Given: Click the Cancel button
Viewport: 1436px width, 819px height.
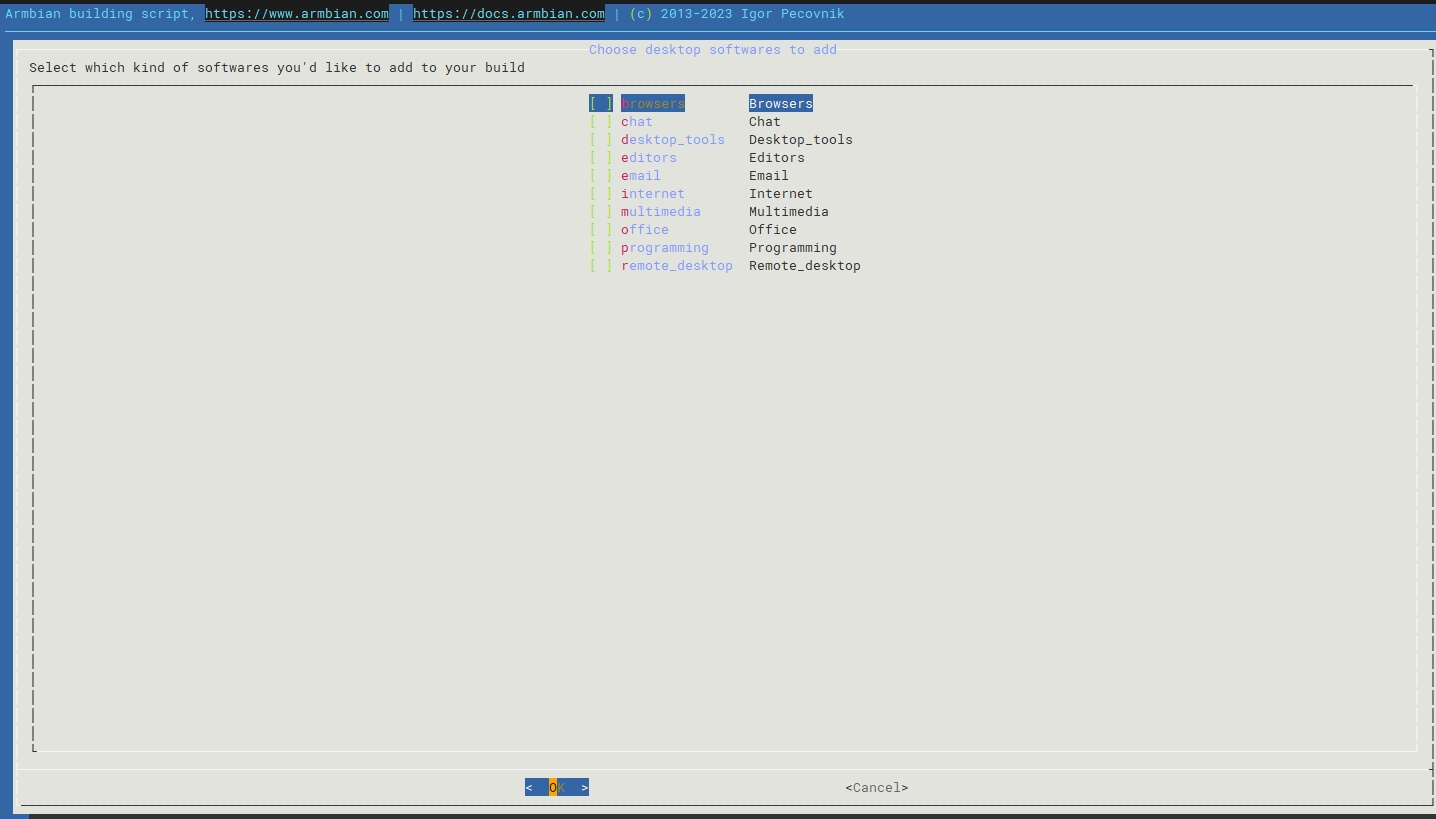Looking at the screenshot, I should pyautogui.click(x=876, y=788).
